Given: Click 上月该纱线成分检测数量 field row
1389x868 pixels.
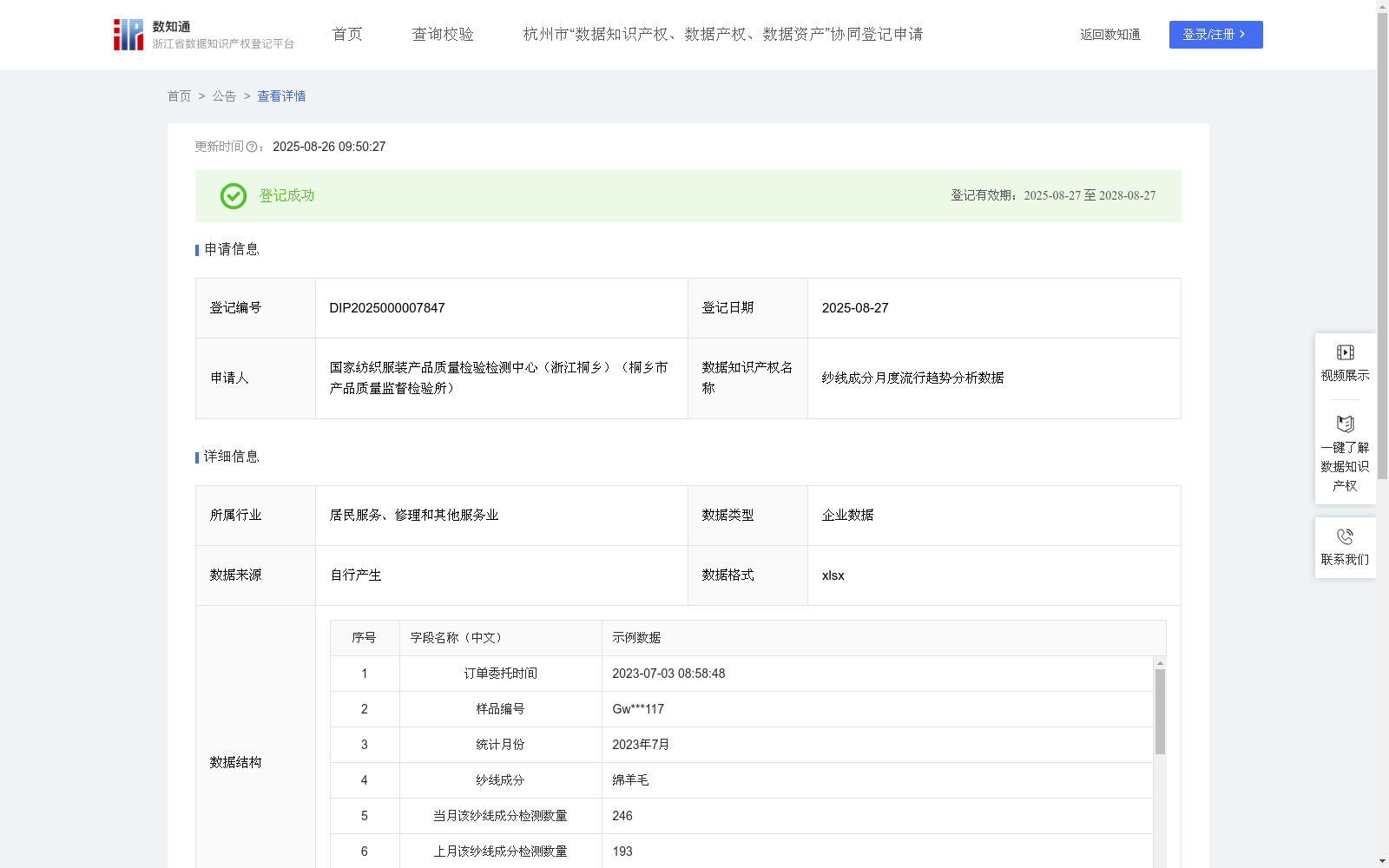Looking at the screenshot, I should [741, 852].
